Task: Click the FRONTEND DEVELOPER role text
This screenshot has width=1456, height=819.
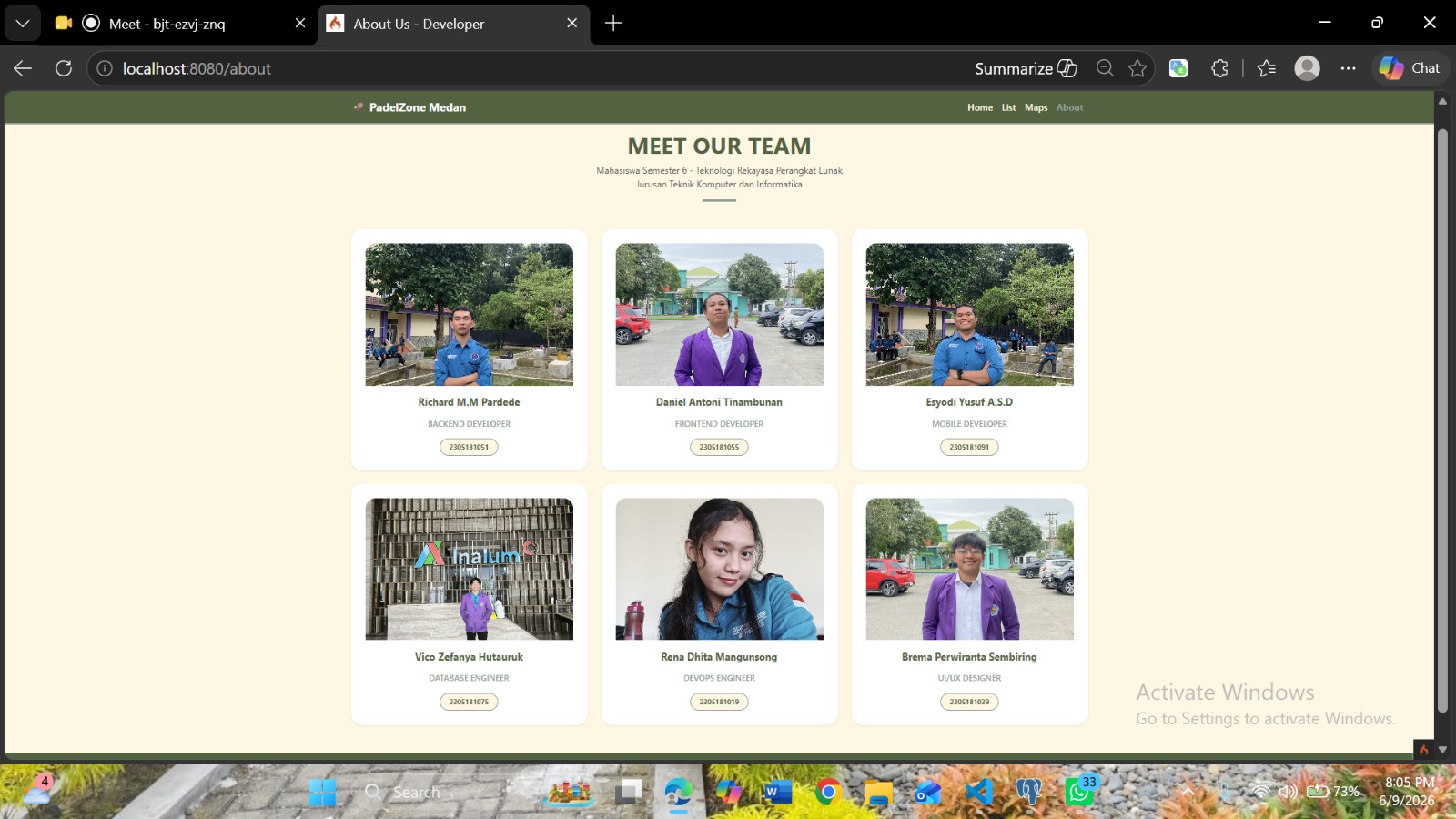Action: coord(720,424)
